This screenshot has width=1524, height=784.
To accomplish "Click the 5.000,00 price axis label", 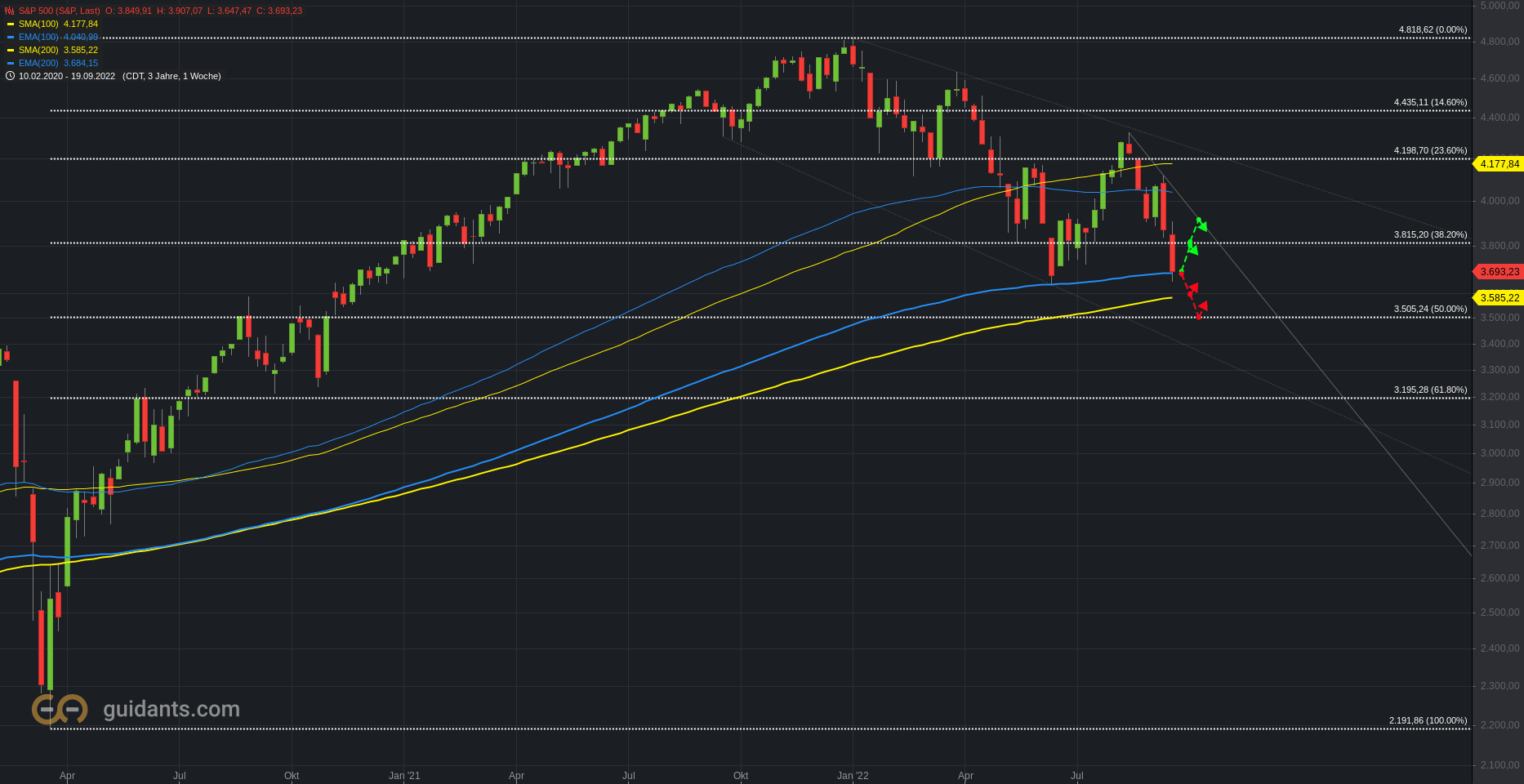I will click(1499, 5).
